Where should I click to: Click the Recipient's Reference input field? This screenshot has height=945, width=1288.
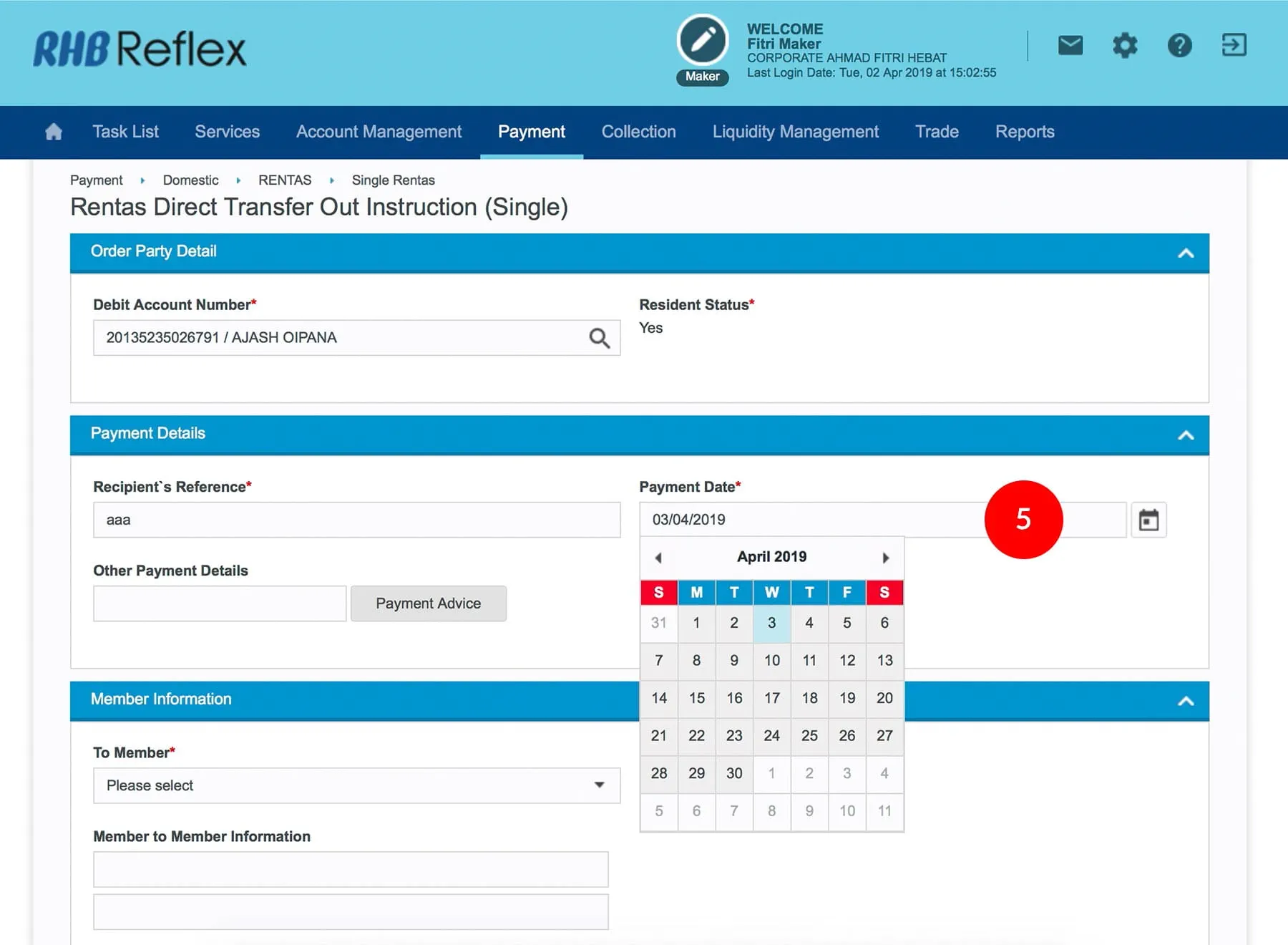click(x=356, y=520)
